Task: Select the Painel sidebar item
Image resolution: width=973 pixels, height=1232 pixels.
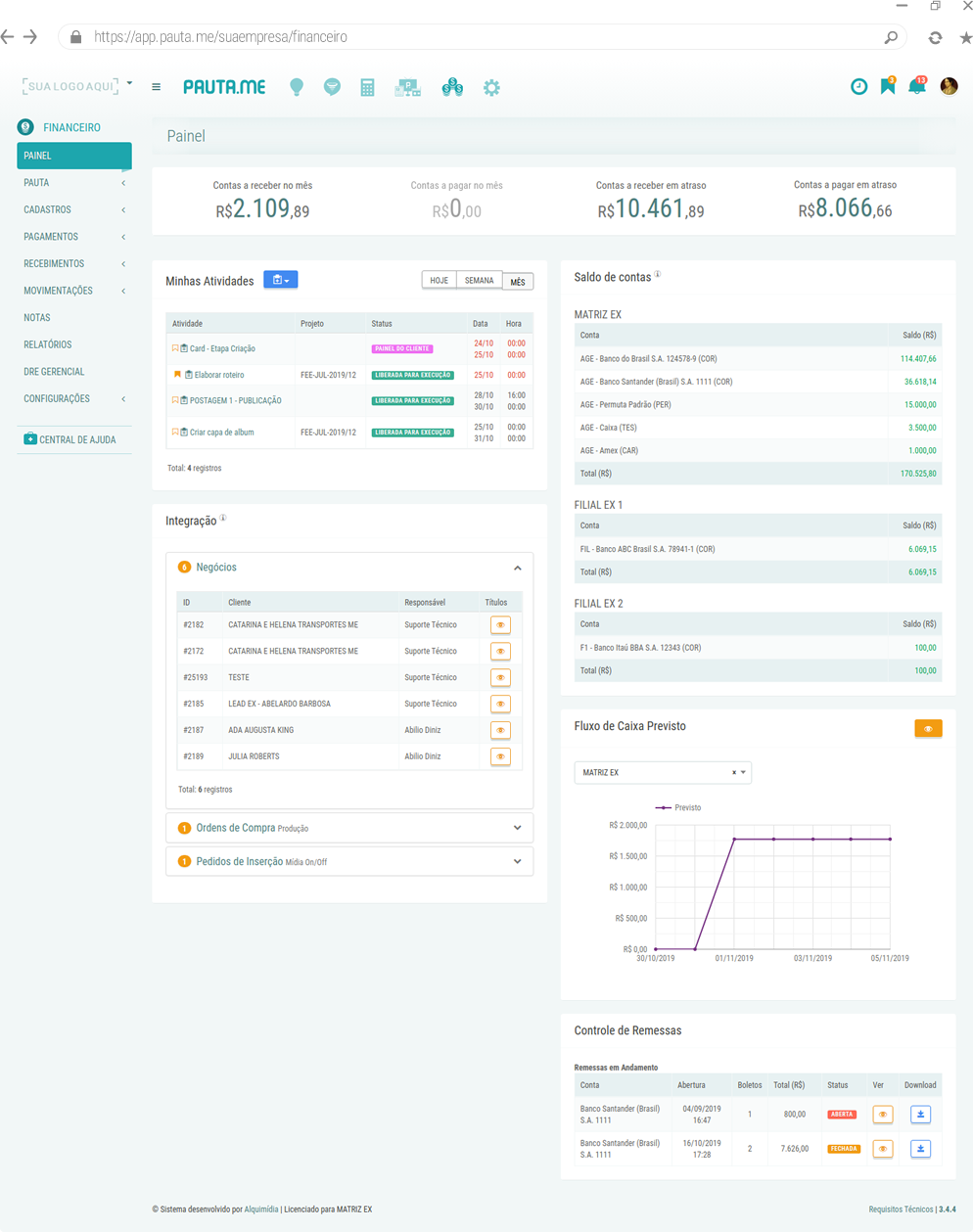Action: 74,156
